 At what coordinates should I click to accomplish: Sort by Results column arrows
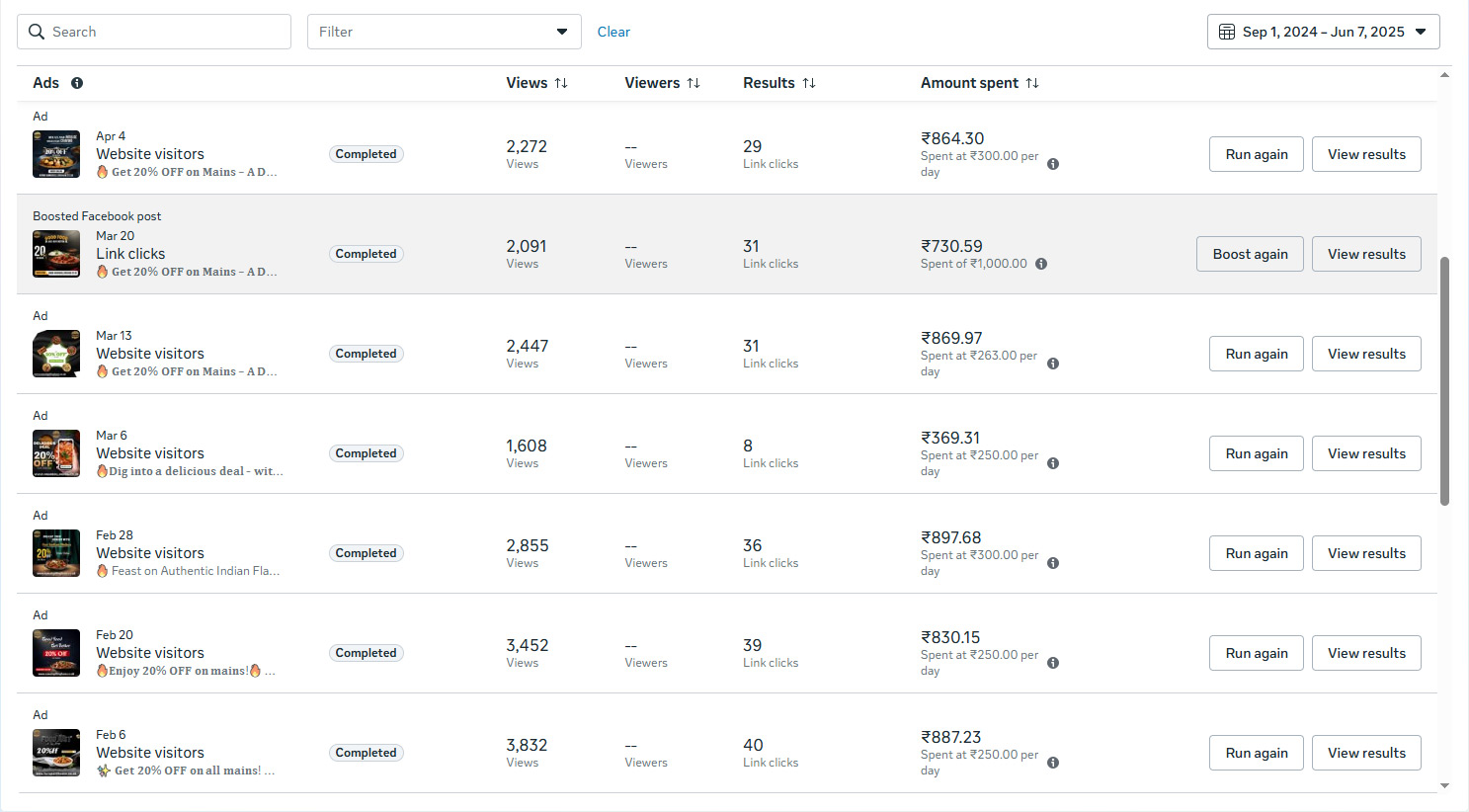(x=809, y=83)
